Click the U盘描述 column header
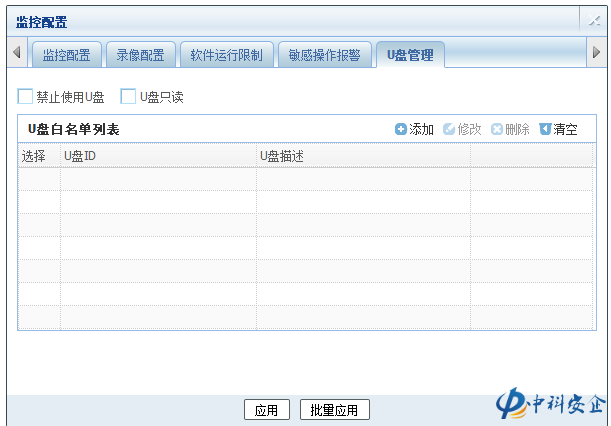The image size is (611, 426). coord(363,156)
